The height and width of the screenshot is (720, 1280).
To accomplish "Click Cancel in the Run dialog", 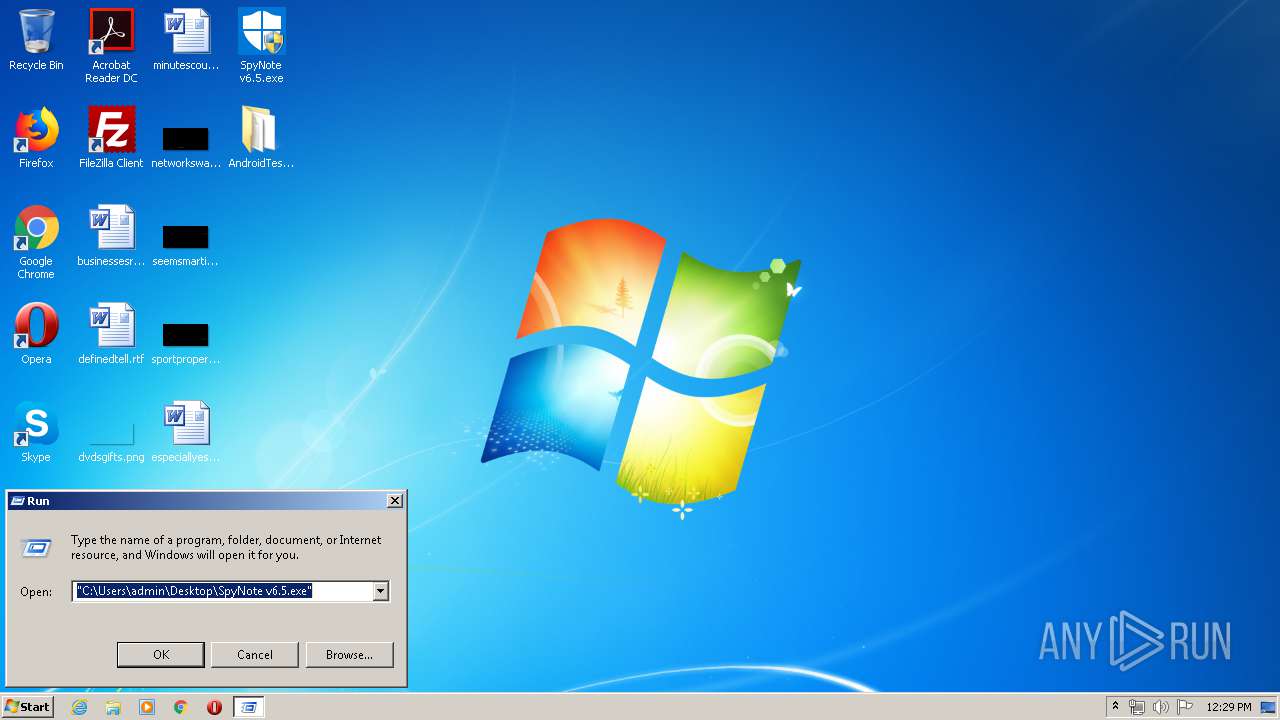I will click(x=255, y=655).
